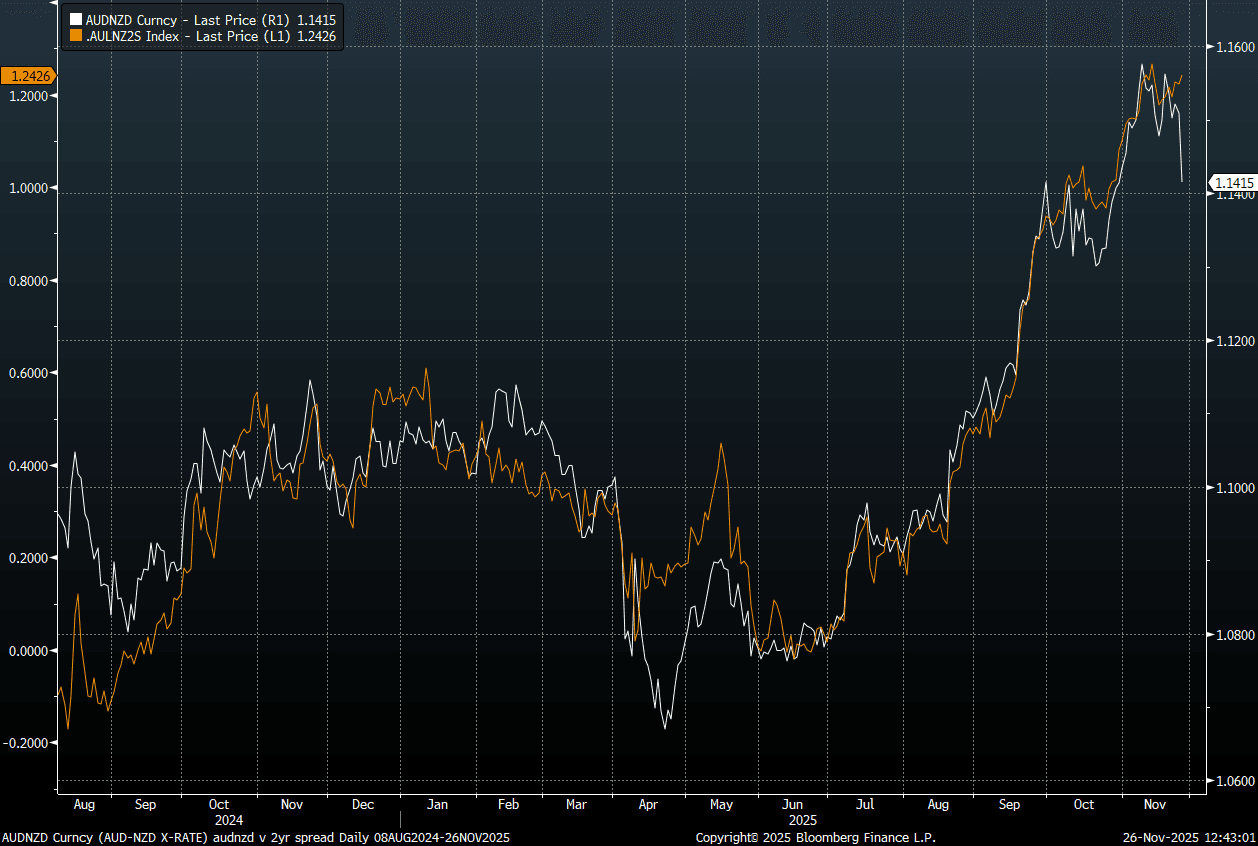This screenshot has height=846, width=1258.
Task: Select the Jul month label on time axis
Action: pos(865,804)
